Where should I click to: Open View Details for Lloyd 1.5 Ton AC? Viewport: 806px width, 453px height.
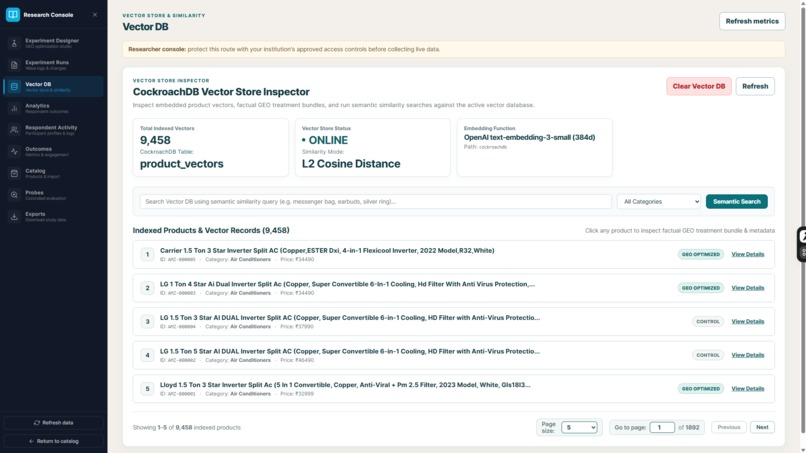coord(747,389)
